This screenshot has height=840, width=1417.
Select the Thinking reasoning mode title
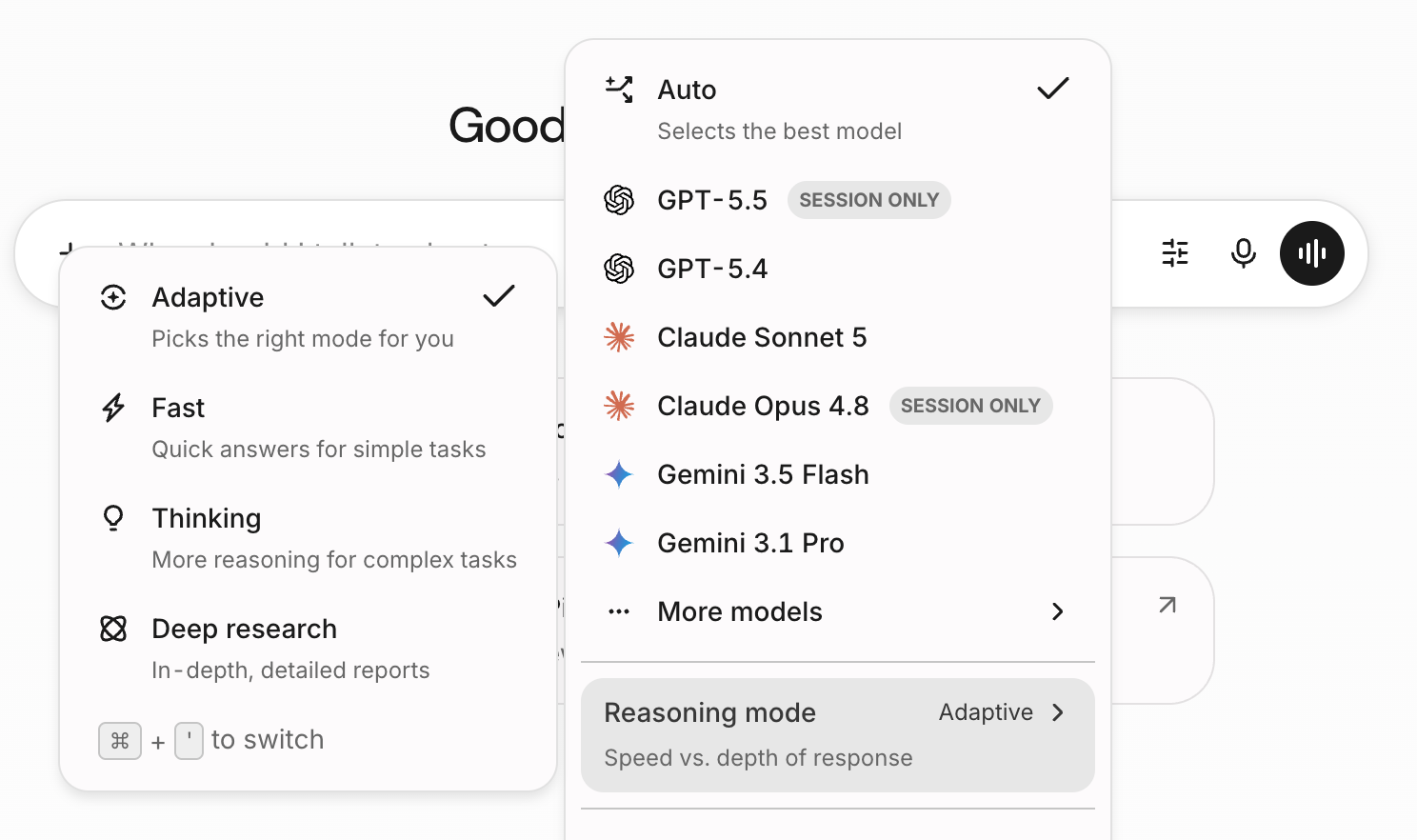point(207,518)
